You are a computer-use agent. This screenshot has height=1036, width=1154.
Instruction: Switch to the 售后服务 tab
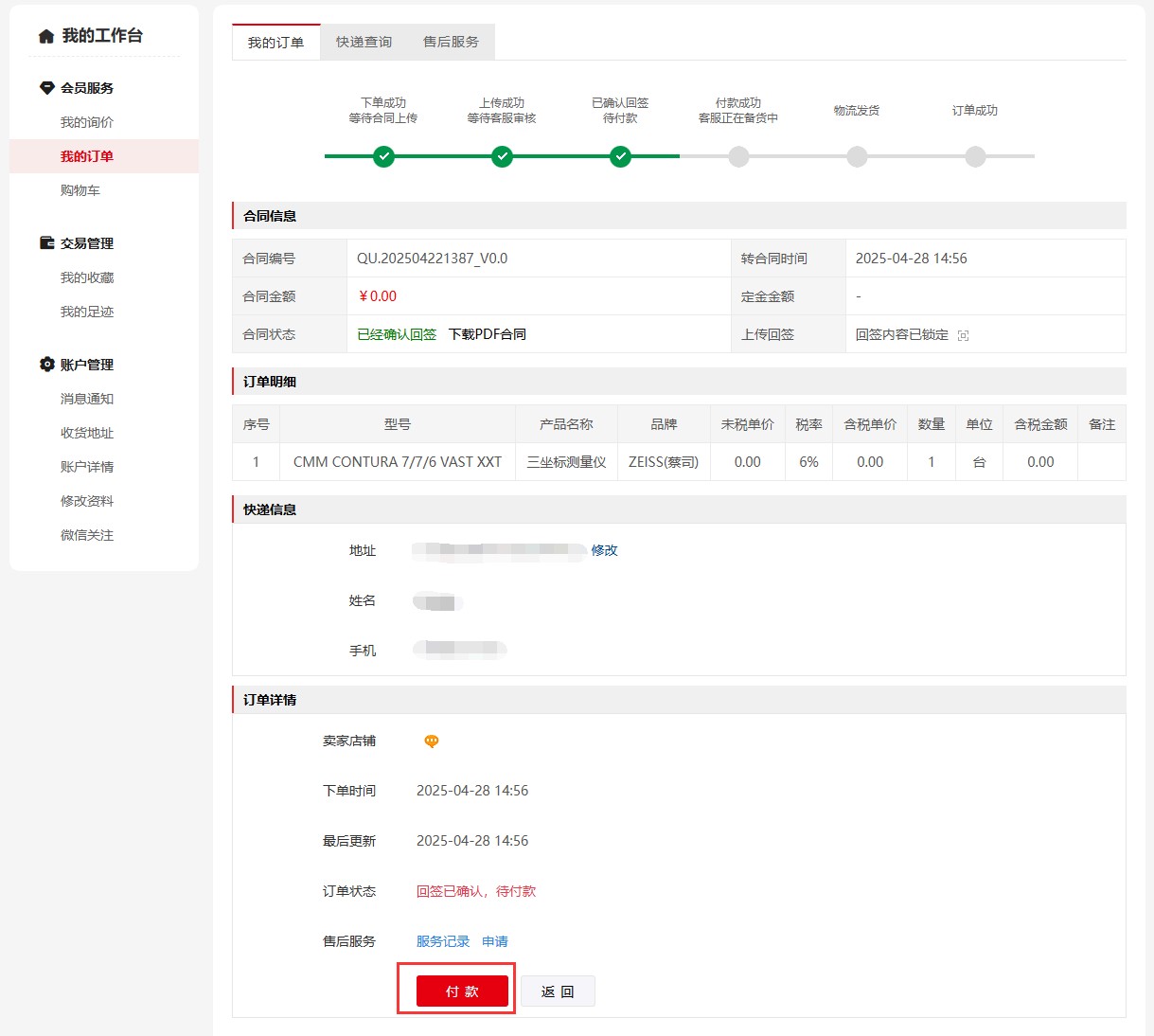click(451, 43)
